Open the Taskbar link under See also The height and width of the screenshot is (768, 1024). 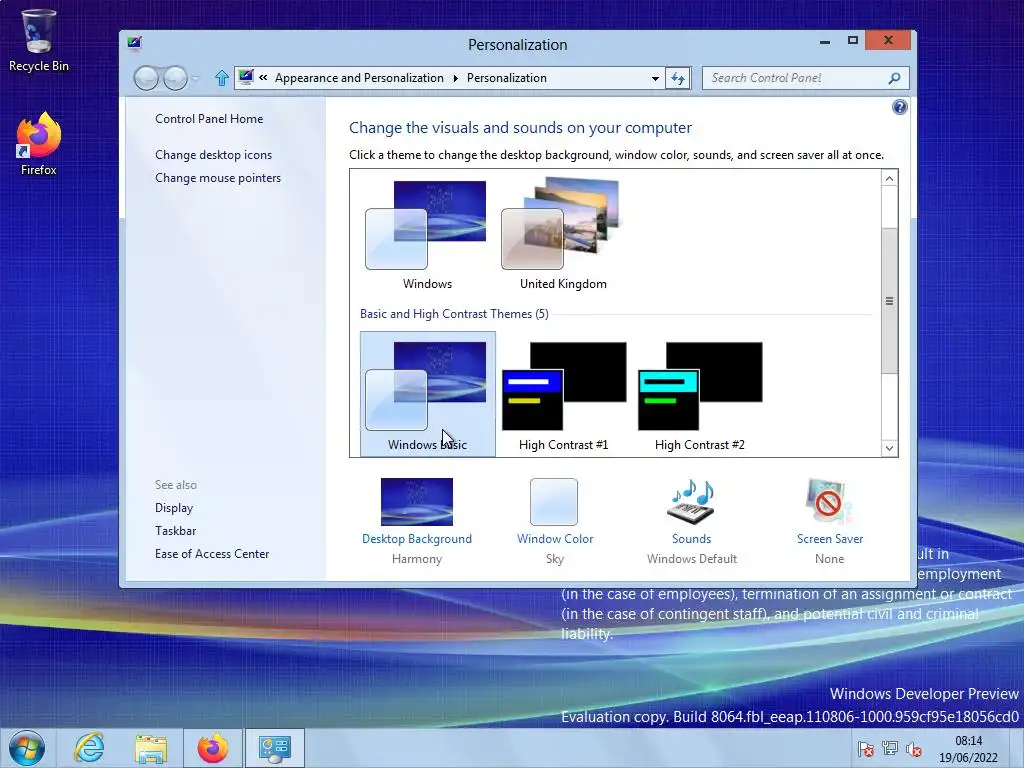(176, 531)
